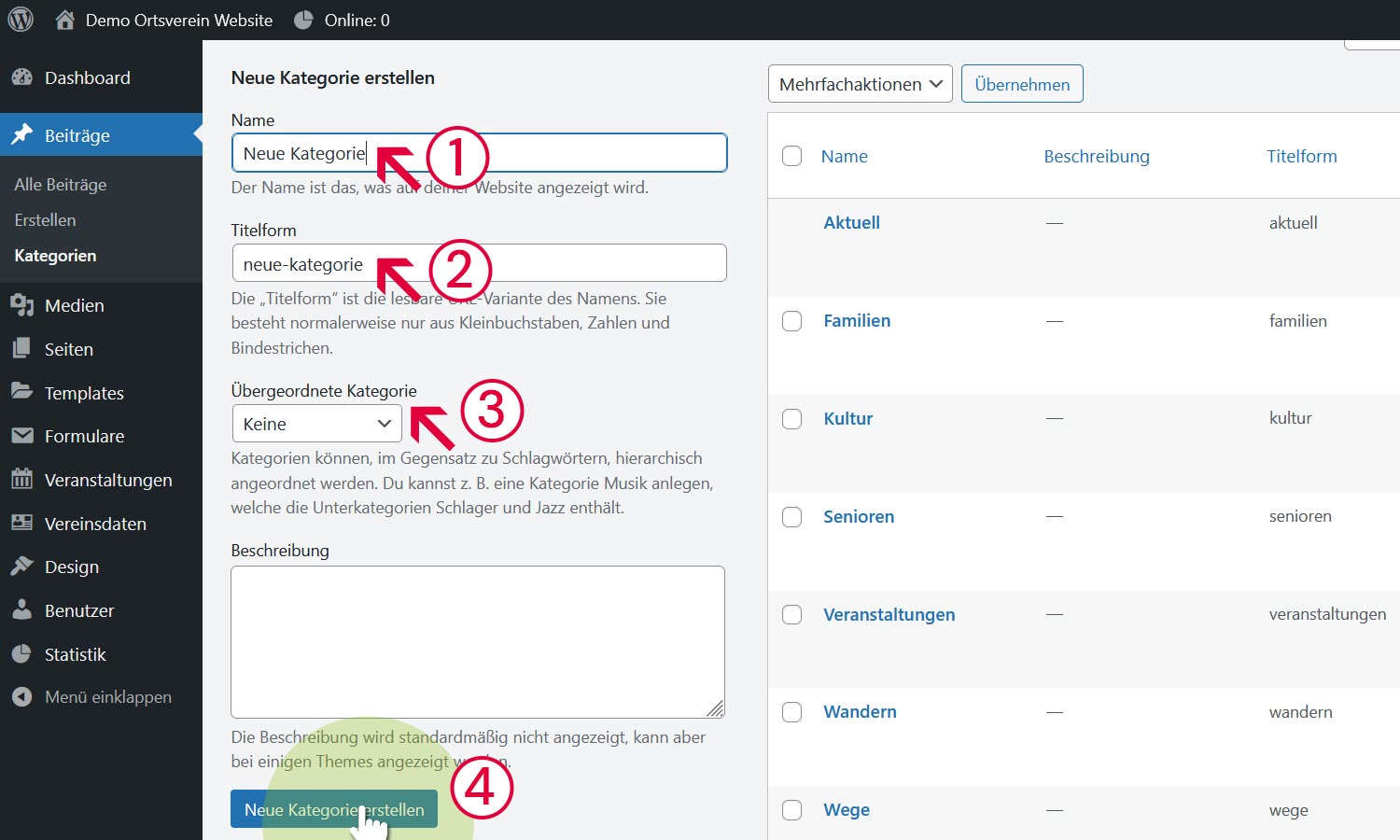The height and width of the screenshot is (840, 1400).
Task: Select Kategorien submenu item
Action: coord(55,256)
